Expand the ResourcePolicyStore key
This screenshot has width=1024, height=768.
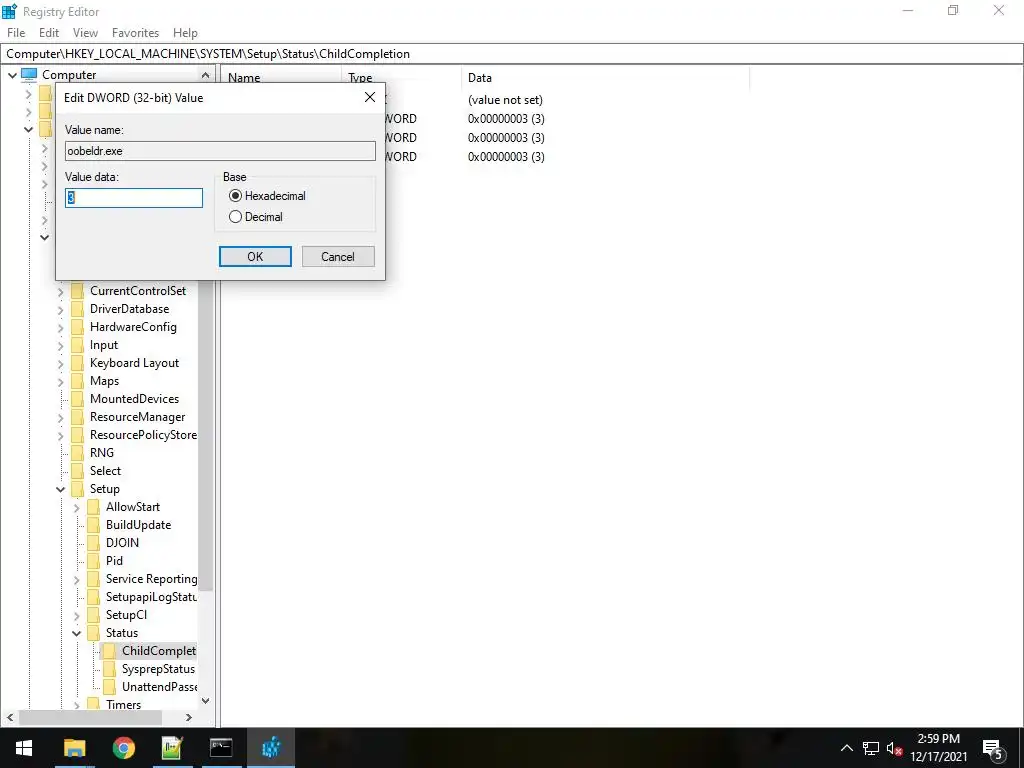pyautogui.click(x=61, y=436)
